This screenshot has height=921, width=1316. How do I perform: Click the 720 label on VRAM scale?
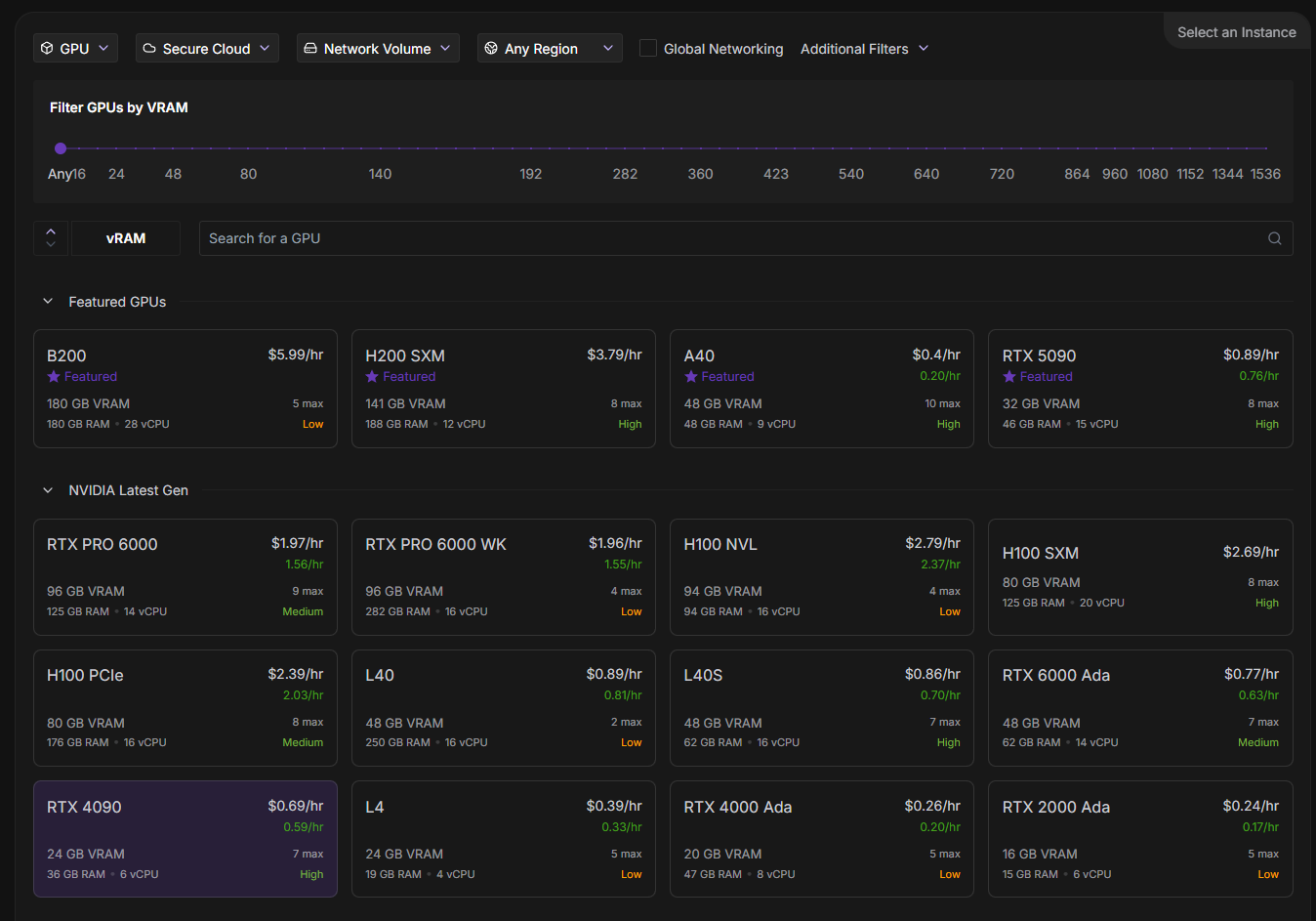pos(1002,174)
